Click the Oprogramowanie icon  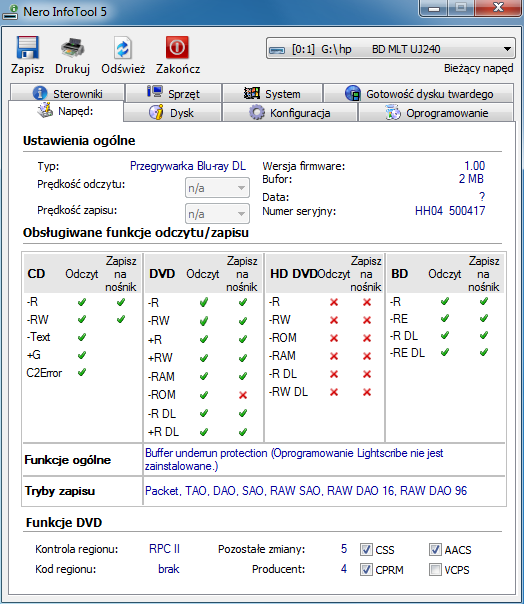tap(393, 113)
